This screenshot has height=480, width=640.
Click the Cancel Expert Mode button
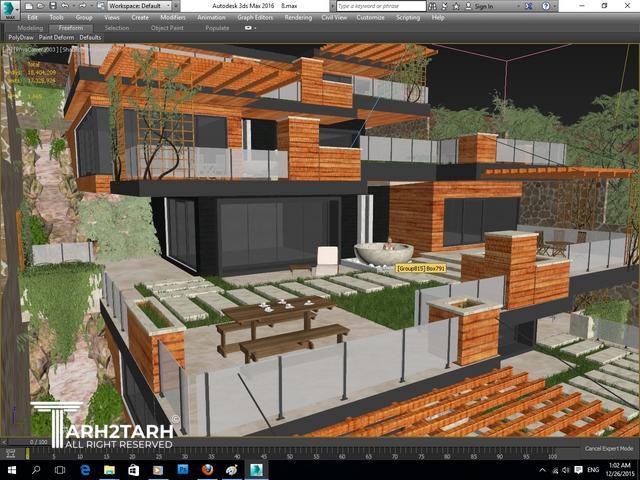[x=609, y=448]
